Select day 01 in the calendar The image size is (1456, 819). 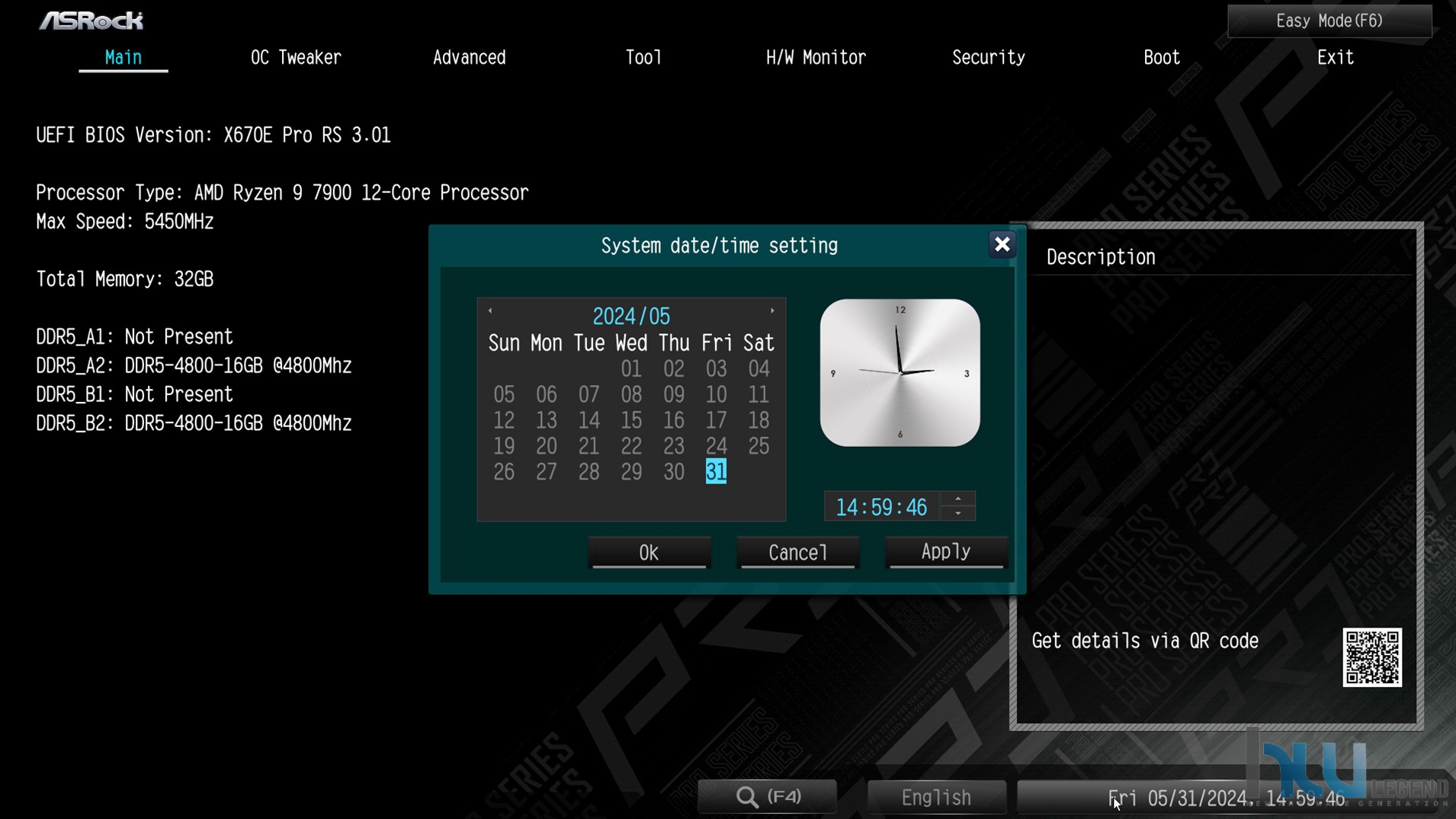(x=631, y=369)
